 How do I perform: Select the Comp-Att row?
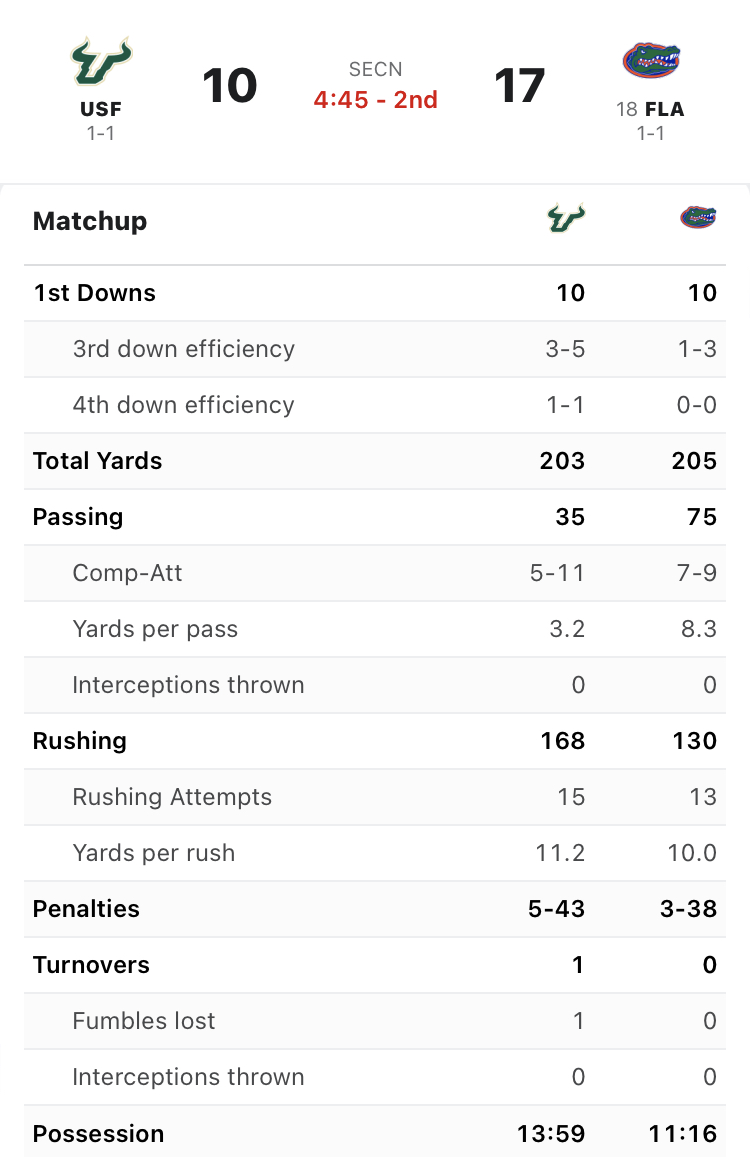(375, 573)
